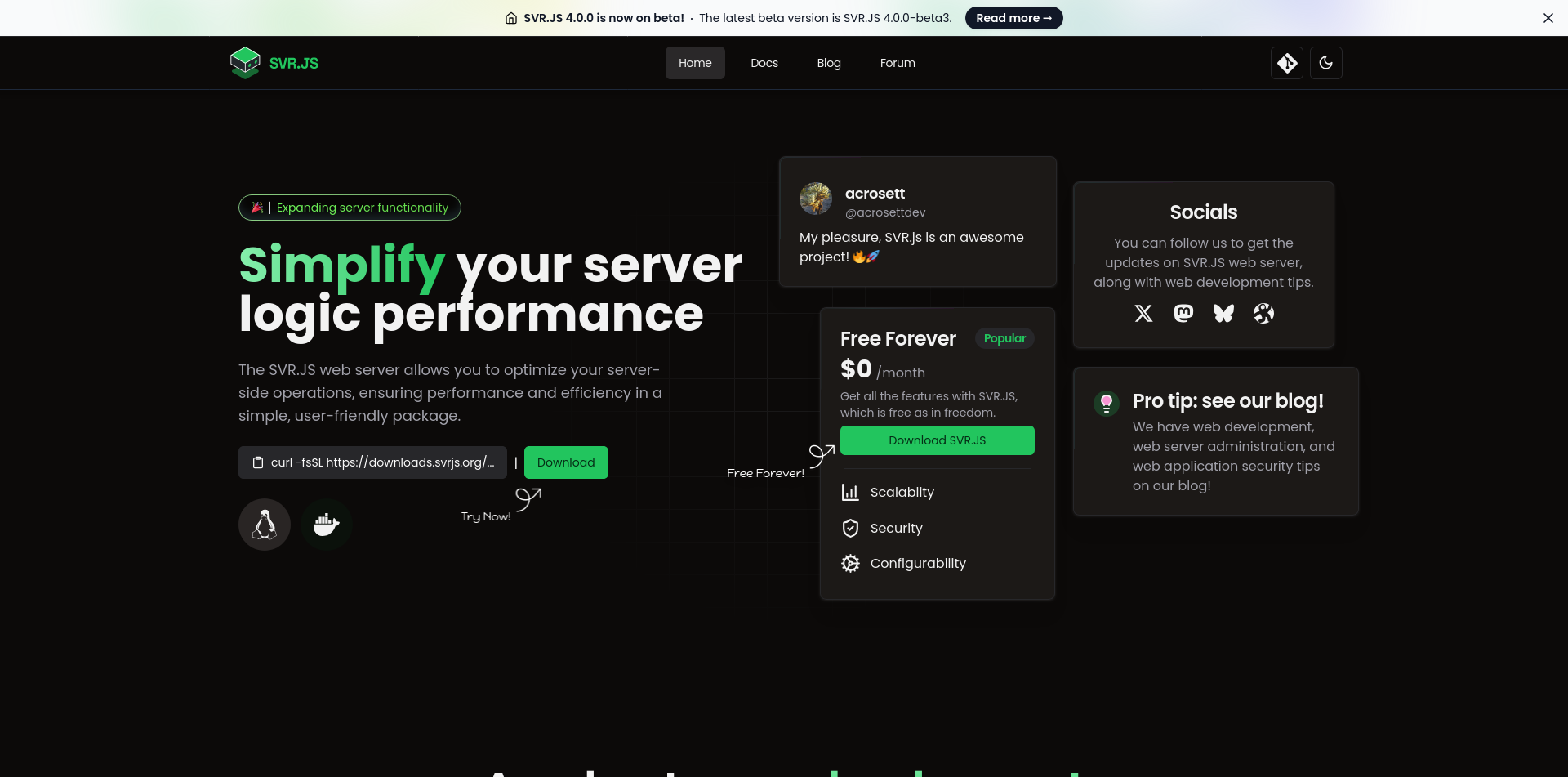The height and width of the screenshot is (777, 1568).
Task: Click the Security feature label
Action: [x=897, y=528]
